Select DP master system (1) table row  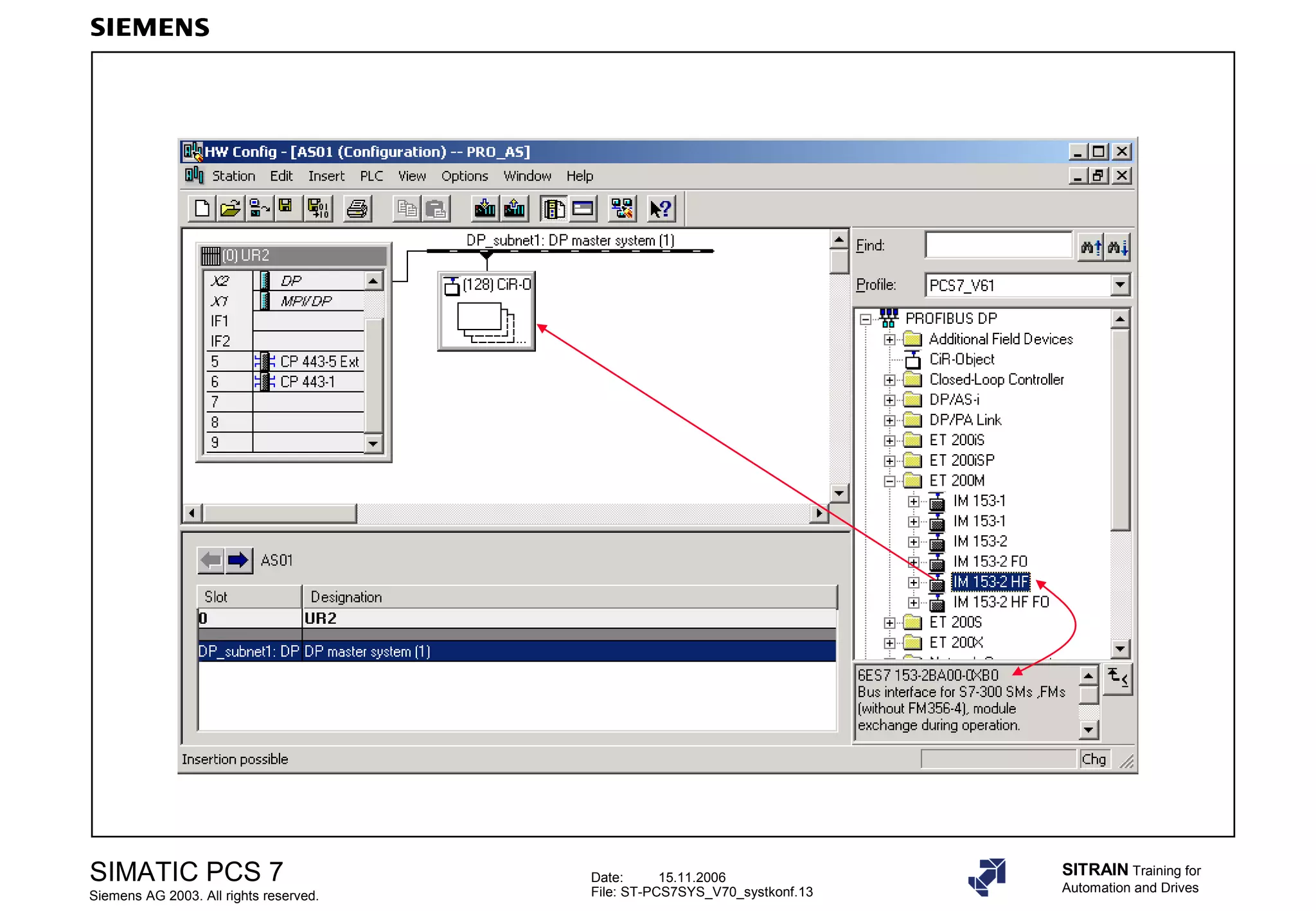tap(517, 651)
